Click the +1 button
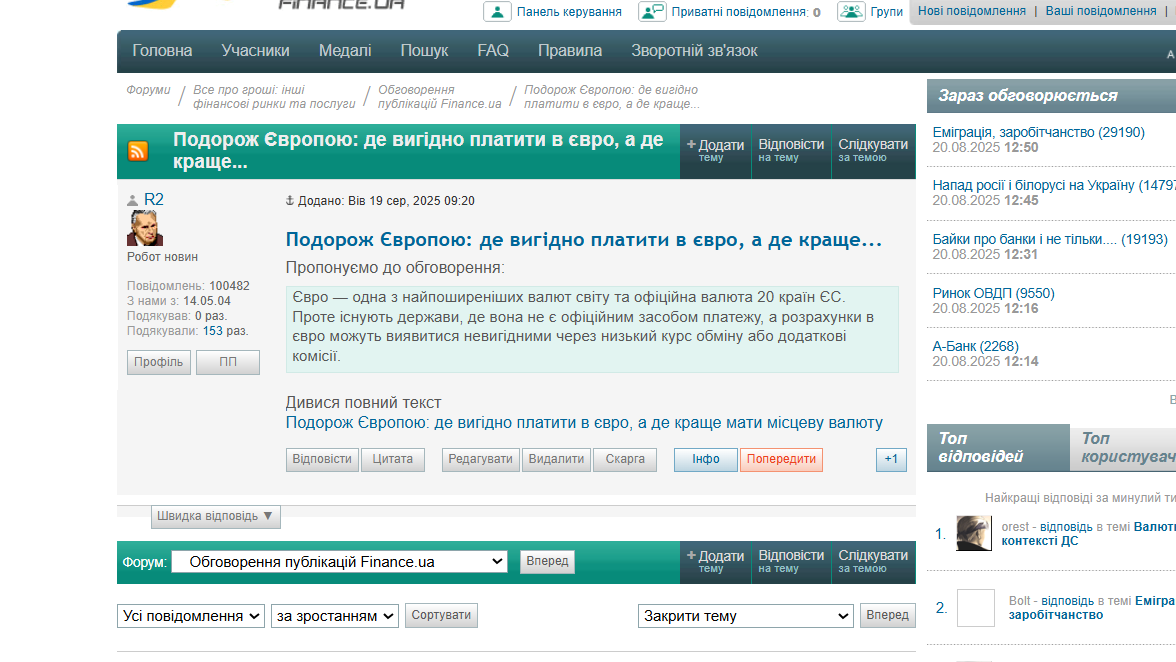The width and height of the screenshot is (1176, 662). tap(891, 459)
